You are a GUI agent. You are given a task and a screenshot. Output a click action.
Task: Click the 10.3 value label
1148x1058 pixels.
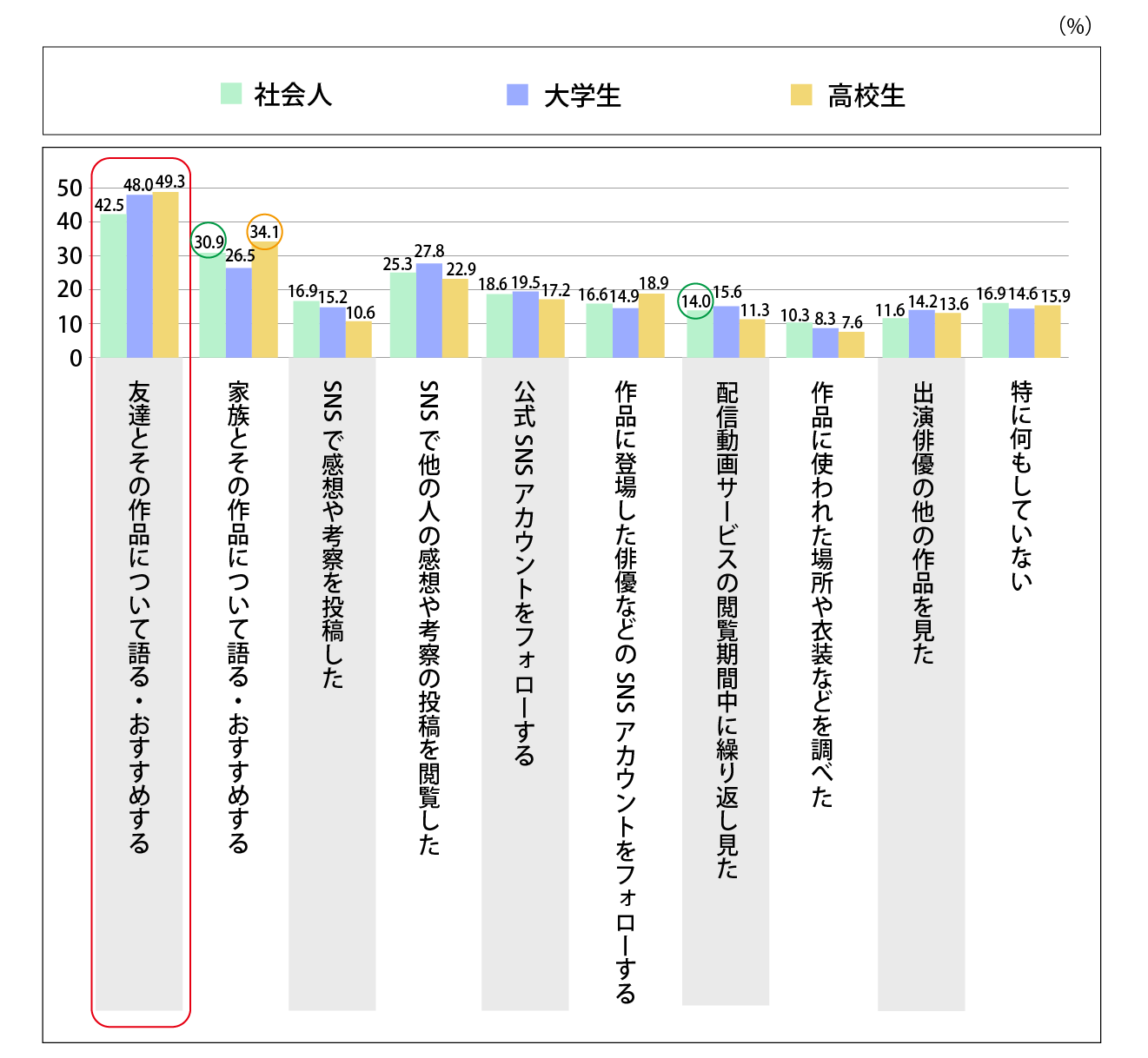pyautogui.click(x=795, y=316)
